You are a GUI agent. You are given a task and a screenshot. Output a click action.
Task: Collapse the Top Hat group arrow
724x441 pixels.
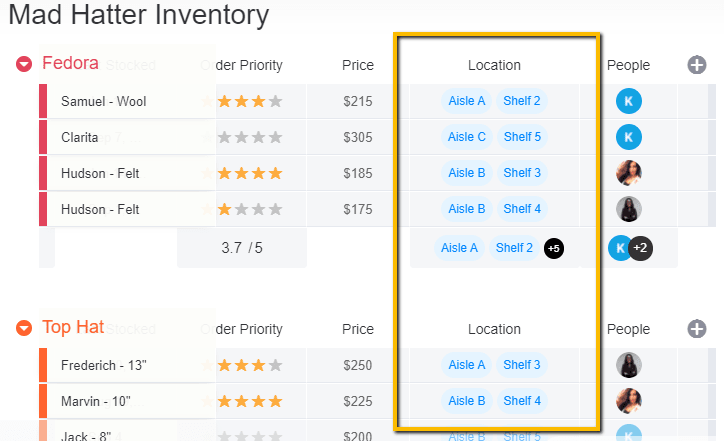(24, 328)
